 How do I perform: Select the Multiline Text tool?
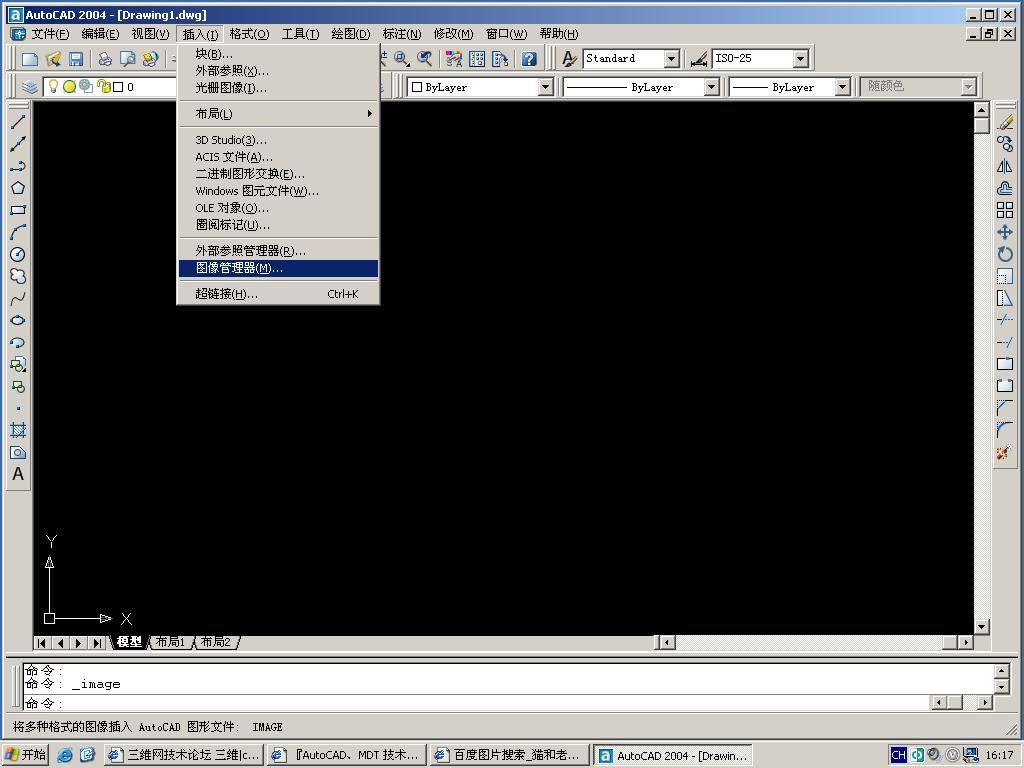click(x=18, y=474)
